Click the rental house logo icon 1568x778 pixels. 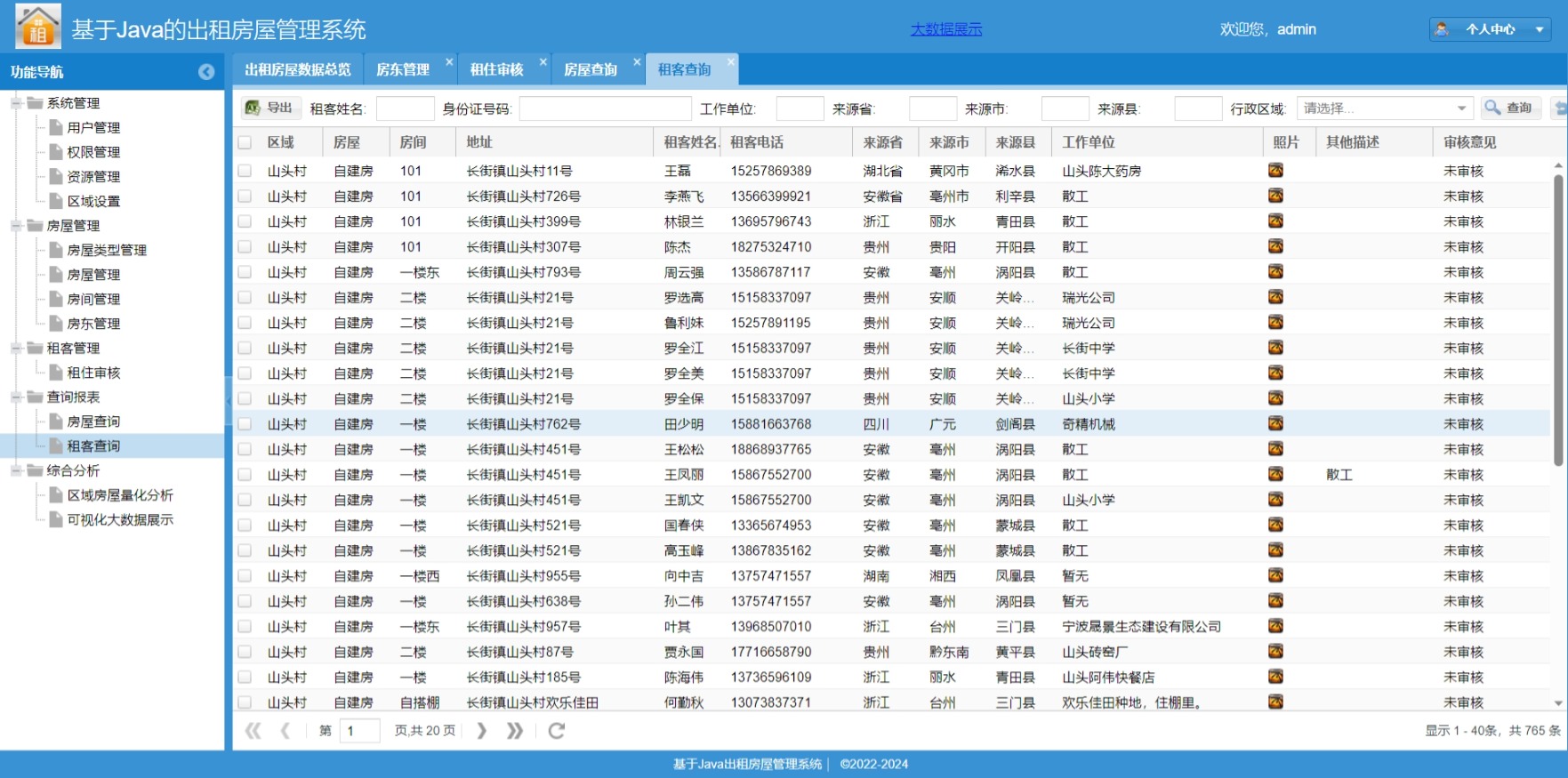(38, 26)
